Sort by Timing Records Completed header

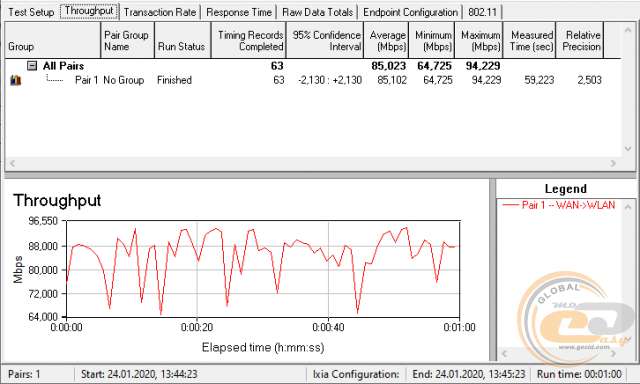(249, 40)
